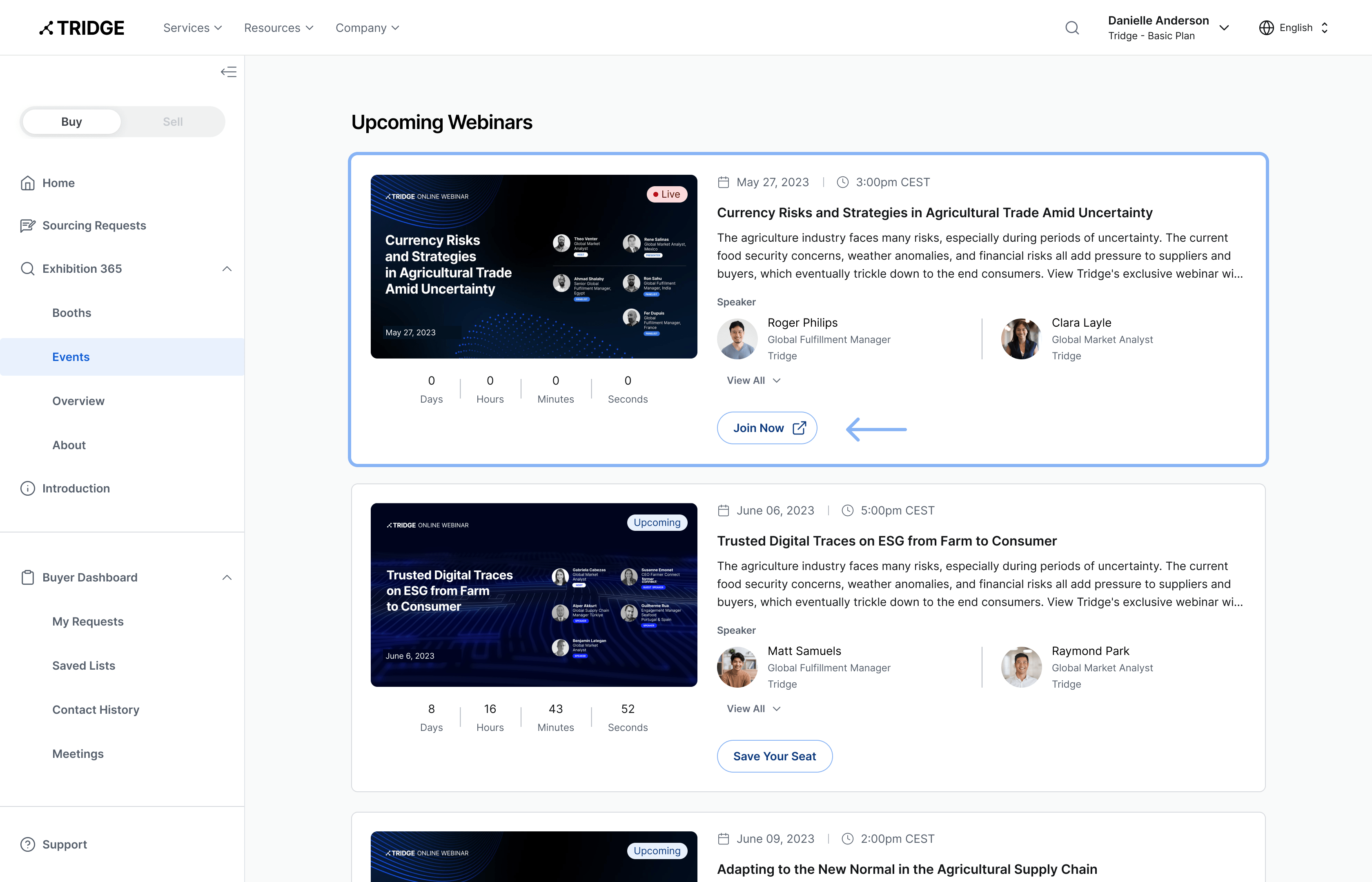1372x882 pixels.
Task: Open Adapting to the New Normal title
Action: [906, 869]
